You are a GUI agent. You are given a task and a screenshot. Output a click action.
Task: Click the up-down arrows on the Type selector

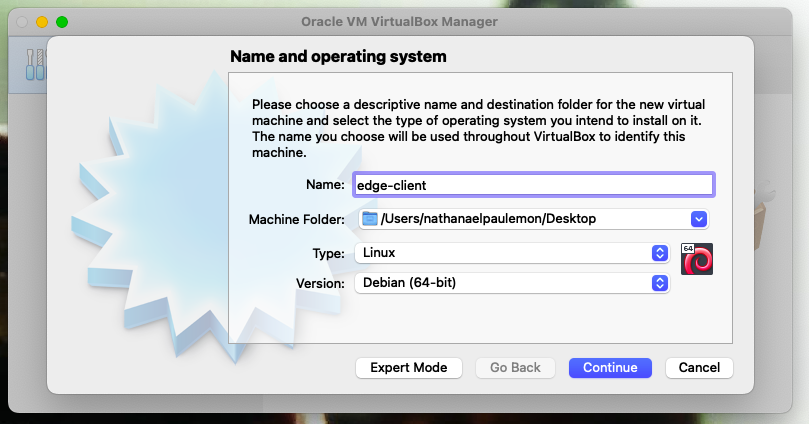pos(659,253)
